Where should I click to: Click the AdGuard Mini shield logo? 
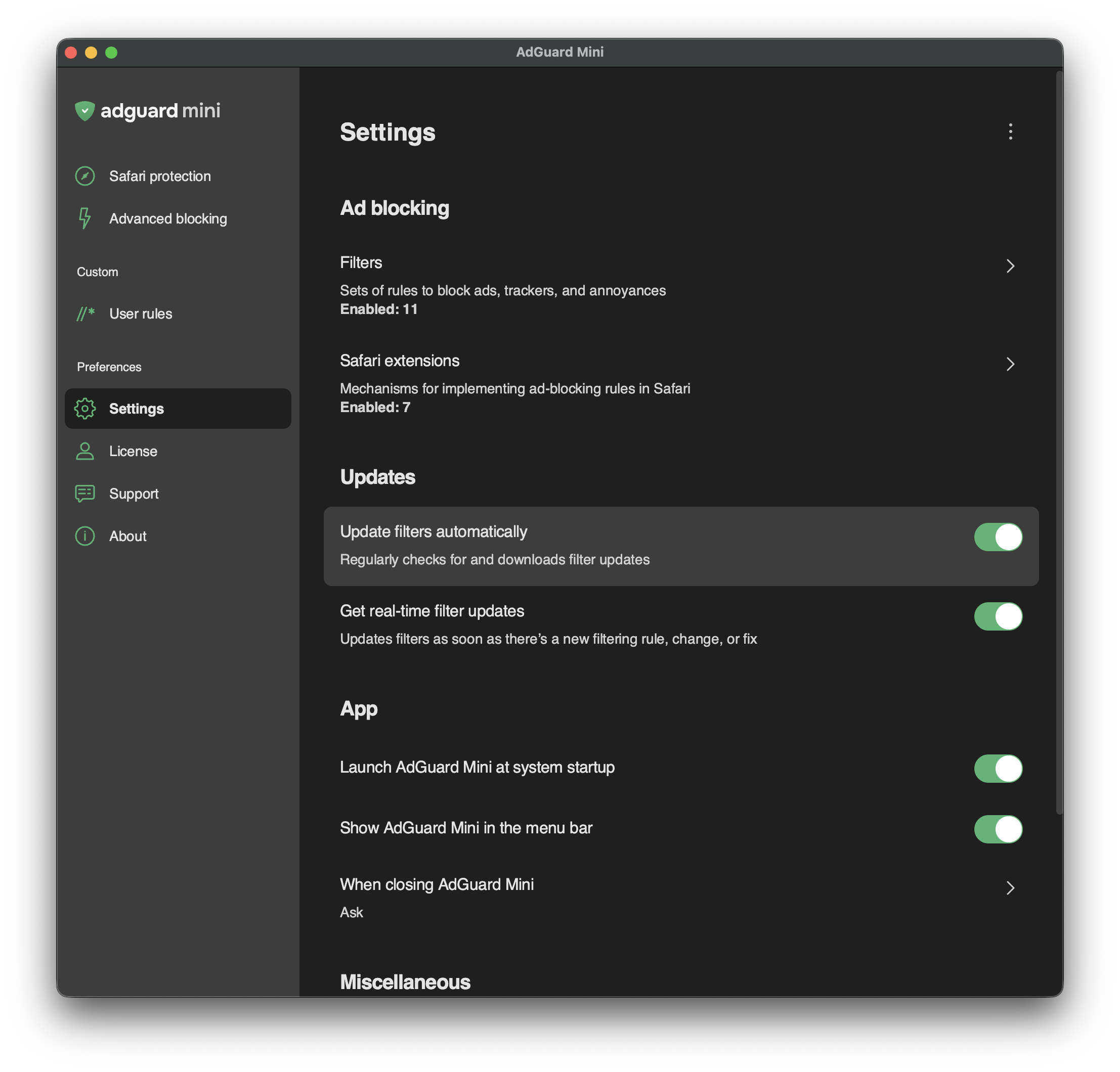click(84, 111)
